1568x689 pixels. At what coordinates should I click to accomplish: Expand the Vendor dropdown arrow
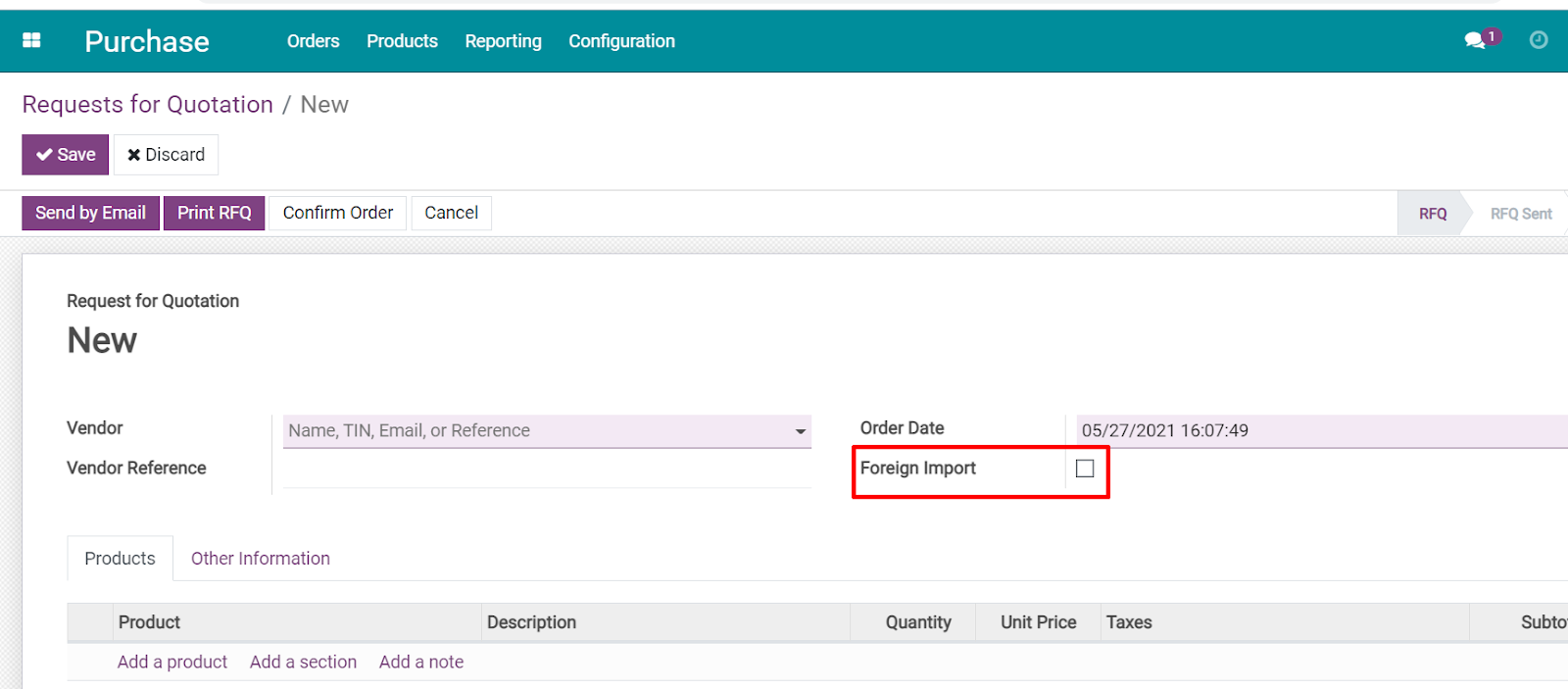801,431
